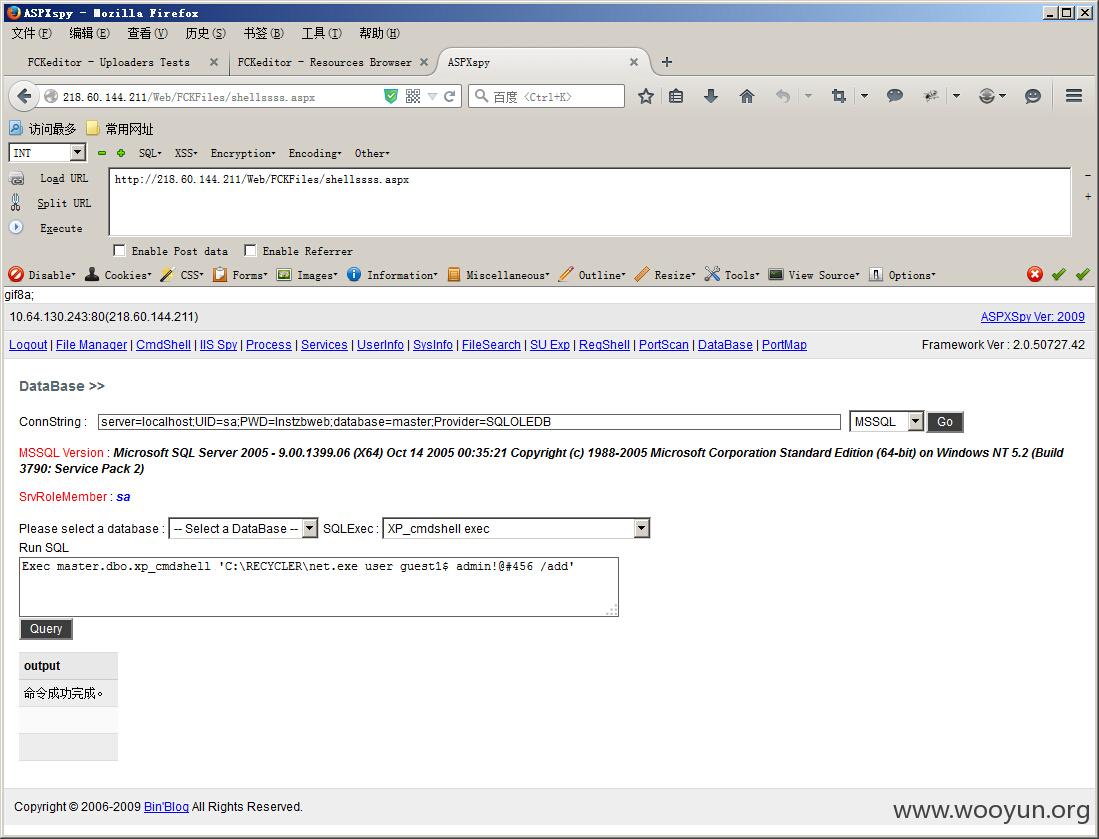Click the reload page icon in address bar
The height and width of the screenshot is (839, 1099).
pos(449,96)
